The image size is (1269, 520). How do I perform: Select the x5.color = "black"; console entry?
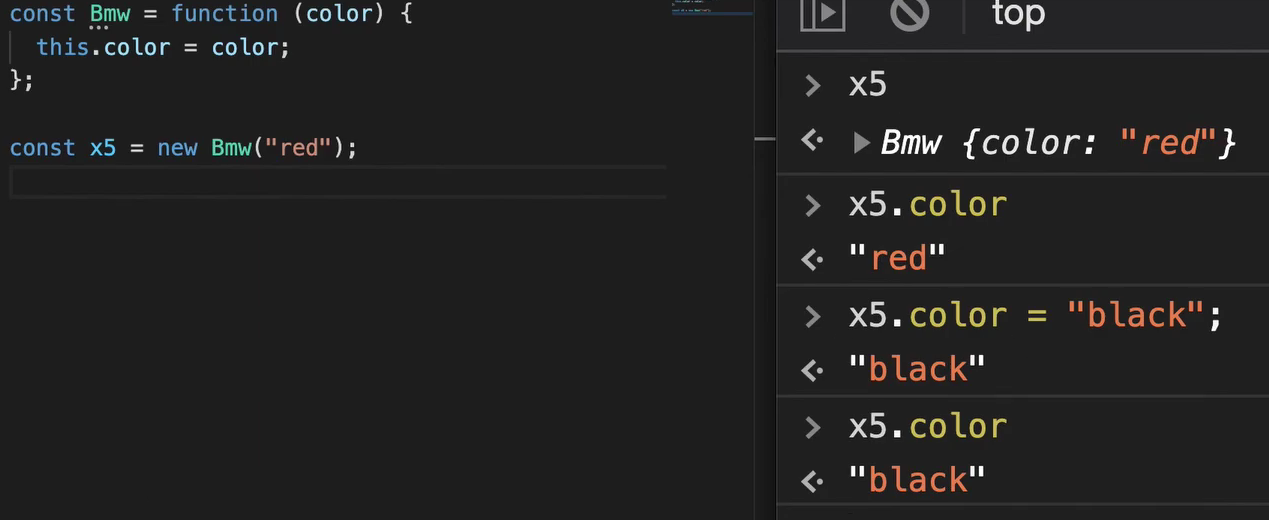point(1036,316)
